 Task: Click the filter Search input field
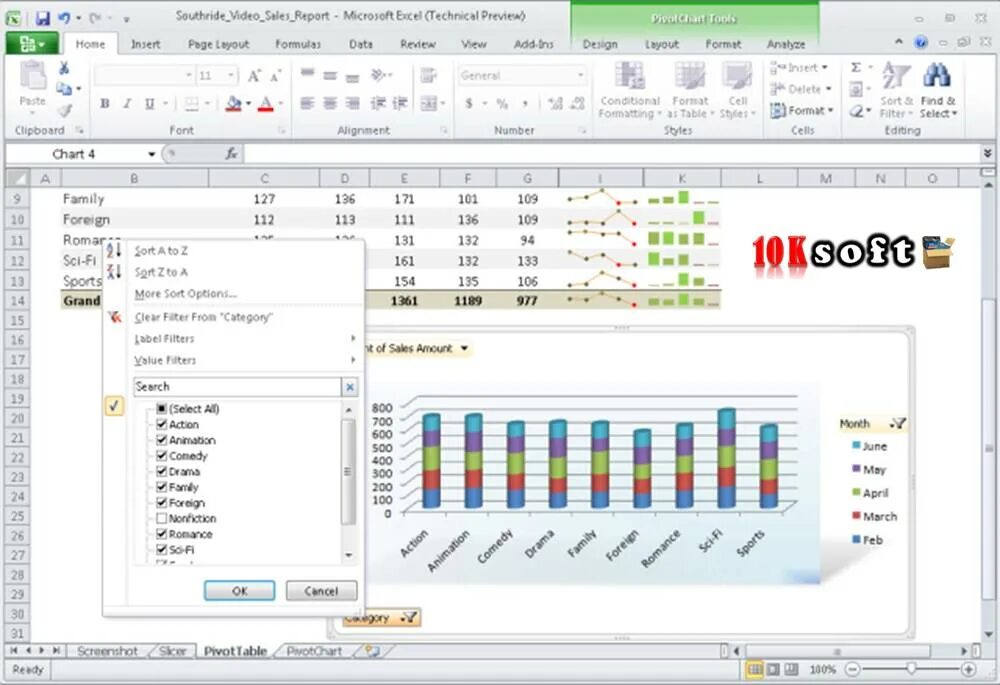click(x=237, y=387)
